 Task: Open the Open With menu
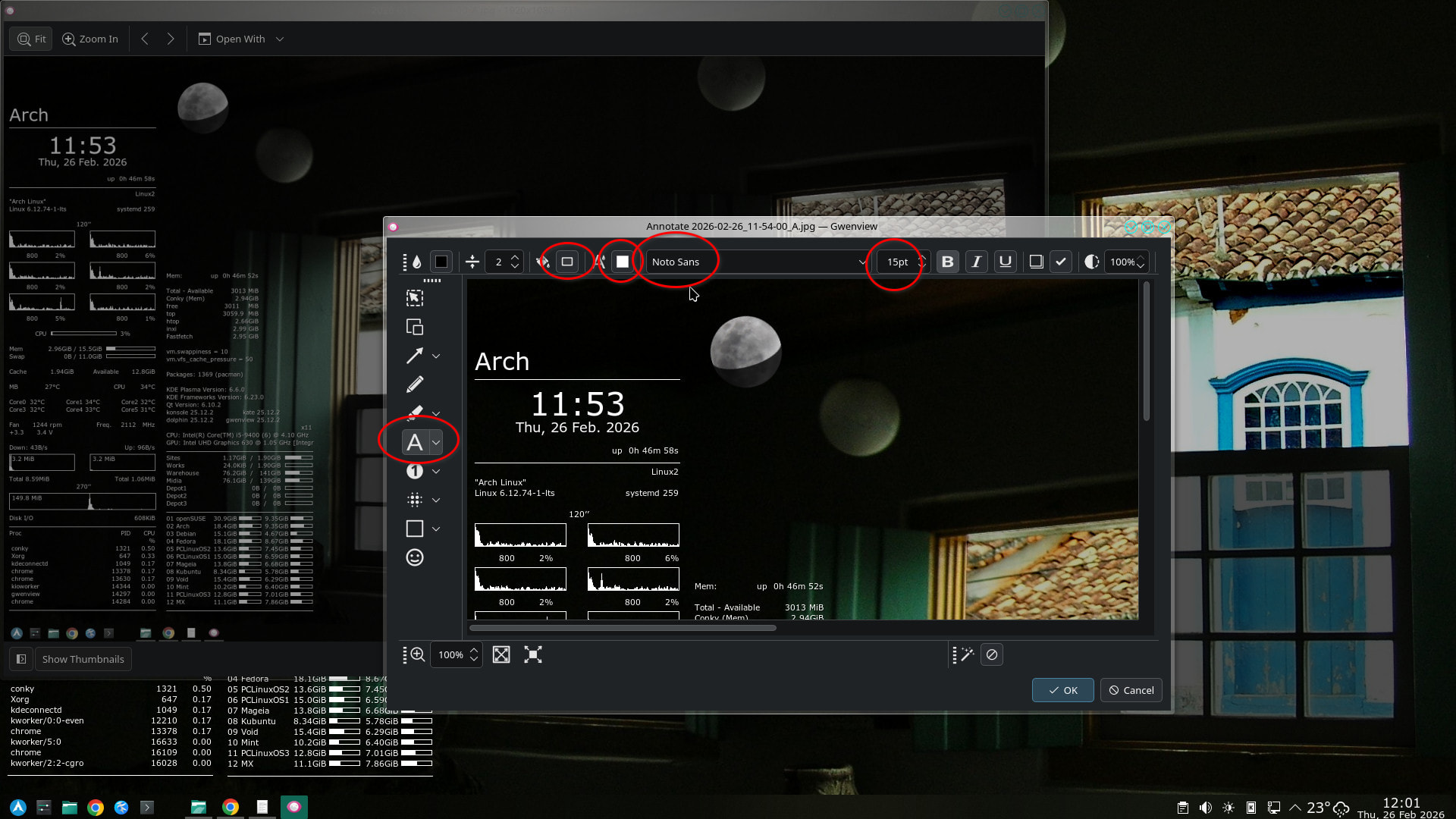pos(240,39)
